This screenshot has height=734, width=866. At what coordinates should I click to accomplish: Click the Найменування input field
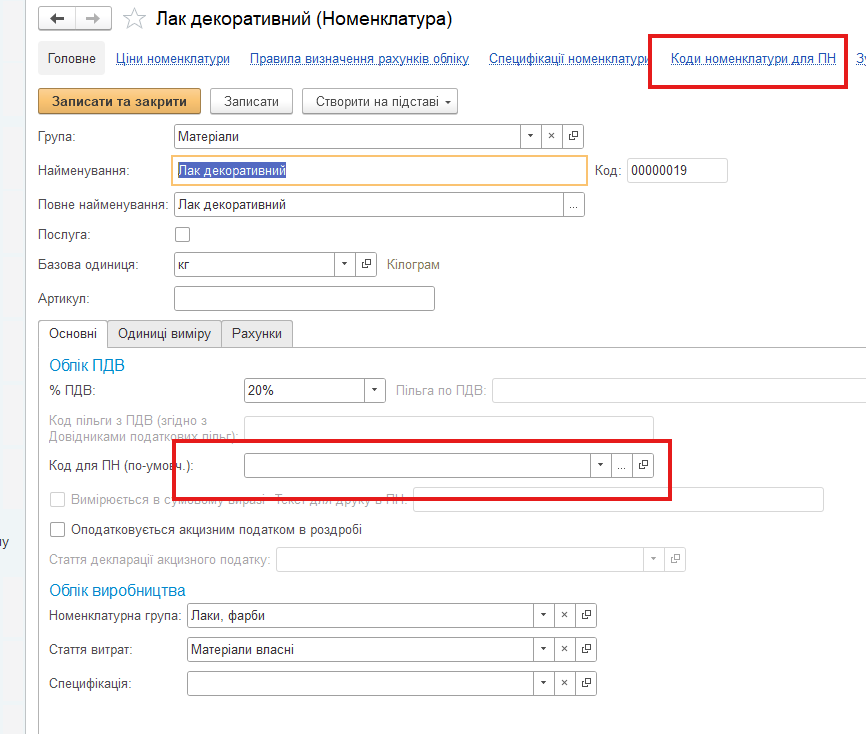[x=379, y=170]
